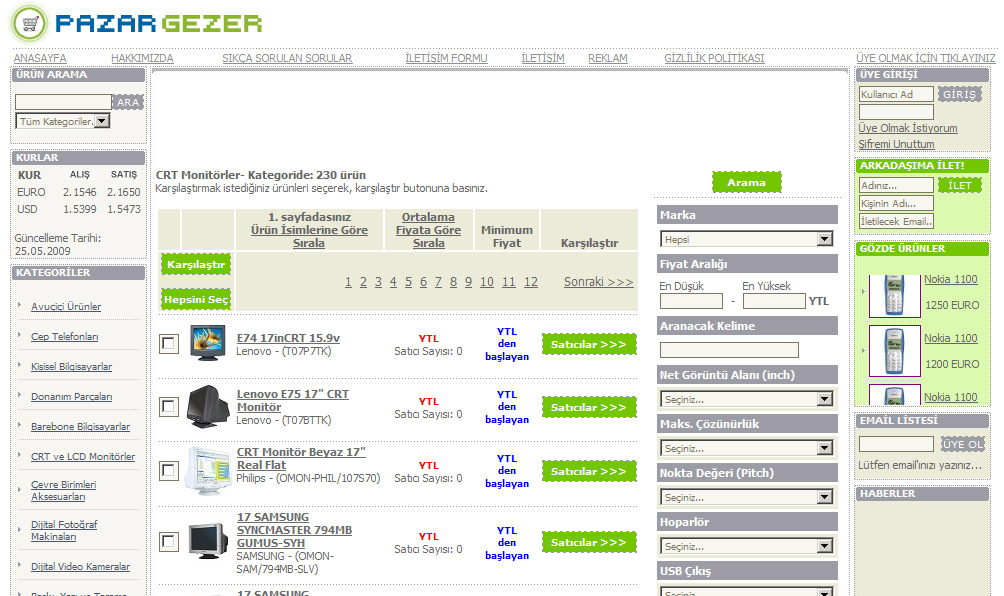Click the email list input field
This screenshot has height=596, width=1004.
(x=896, y=444)
